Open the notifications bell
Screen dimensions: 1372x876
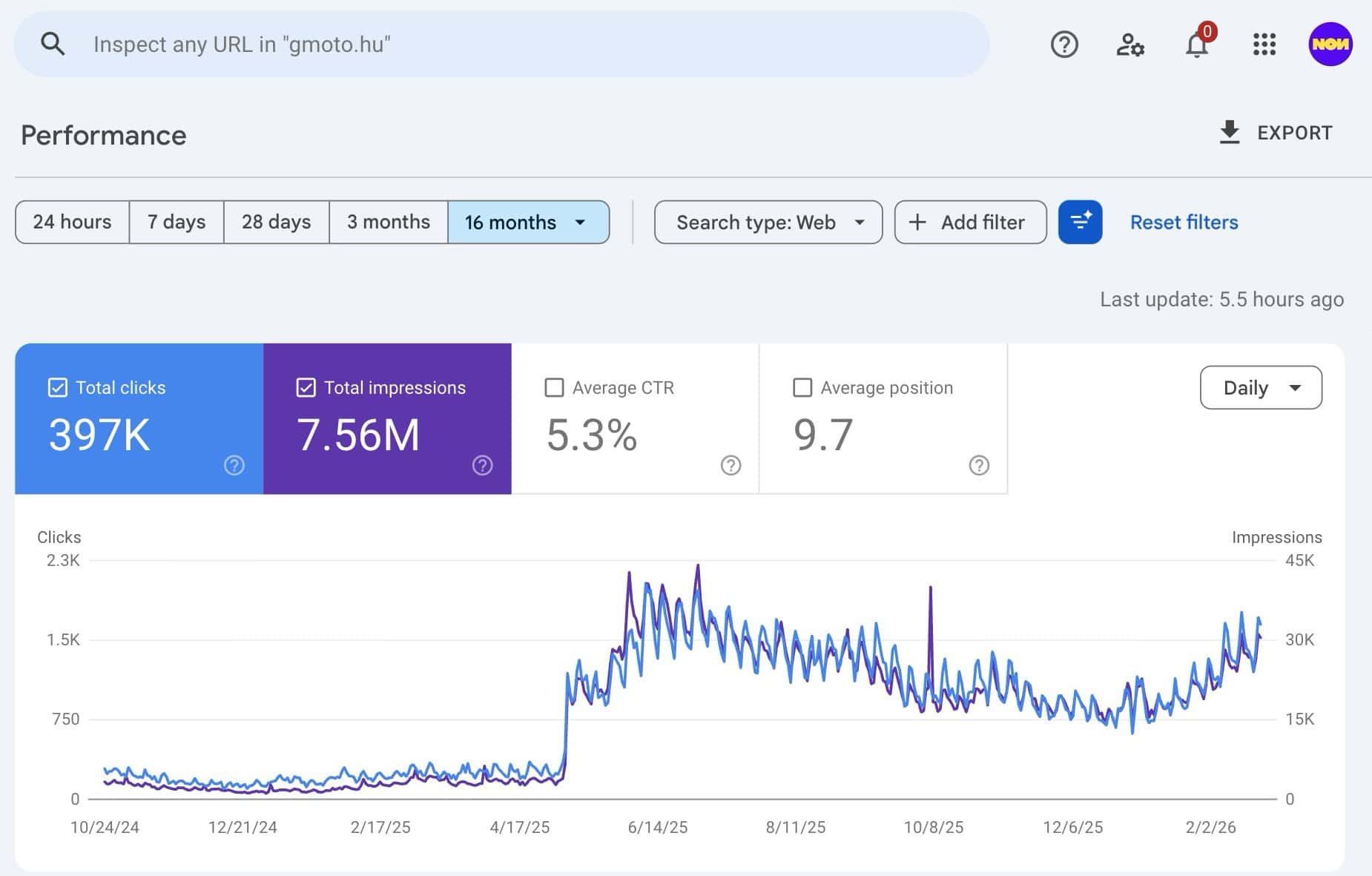click(1197, 44)
